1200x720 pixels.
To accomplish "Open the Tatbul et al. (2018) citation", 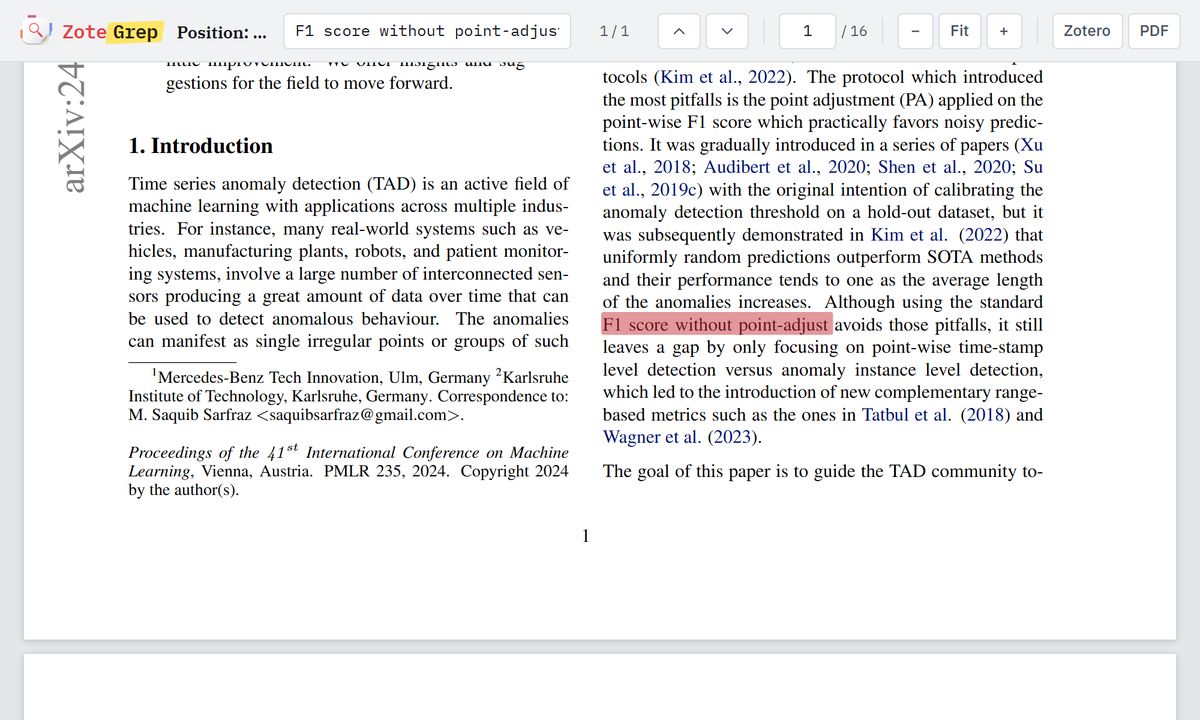I will tap(935, 415).
